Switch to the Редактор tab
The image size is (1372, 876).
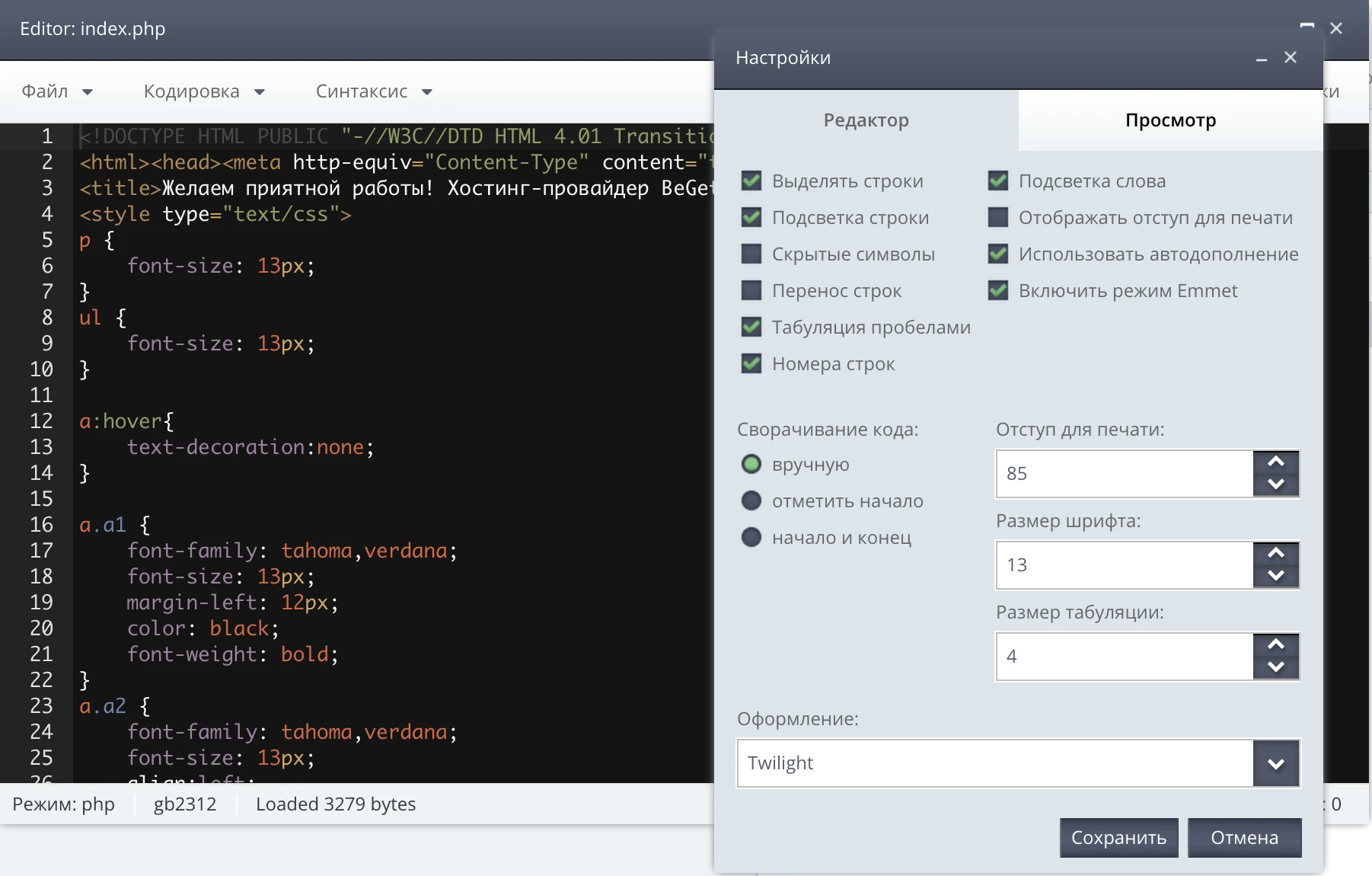[x=866, y=120]
